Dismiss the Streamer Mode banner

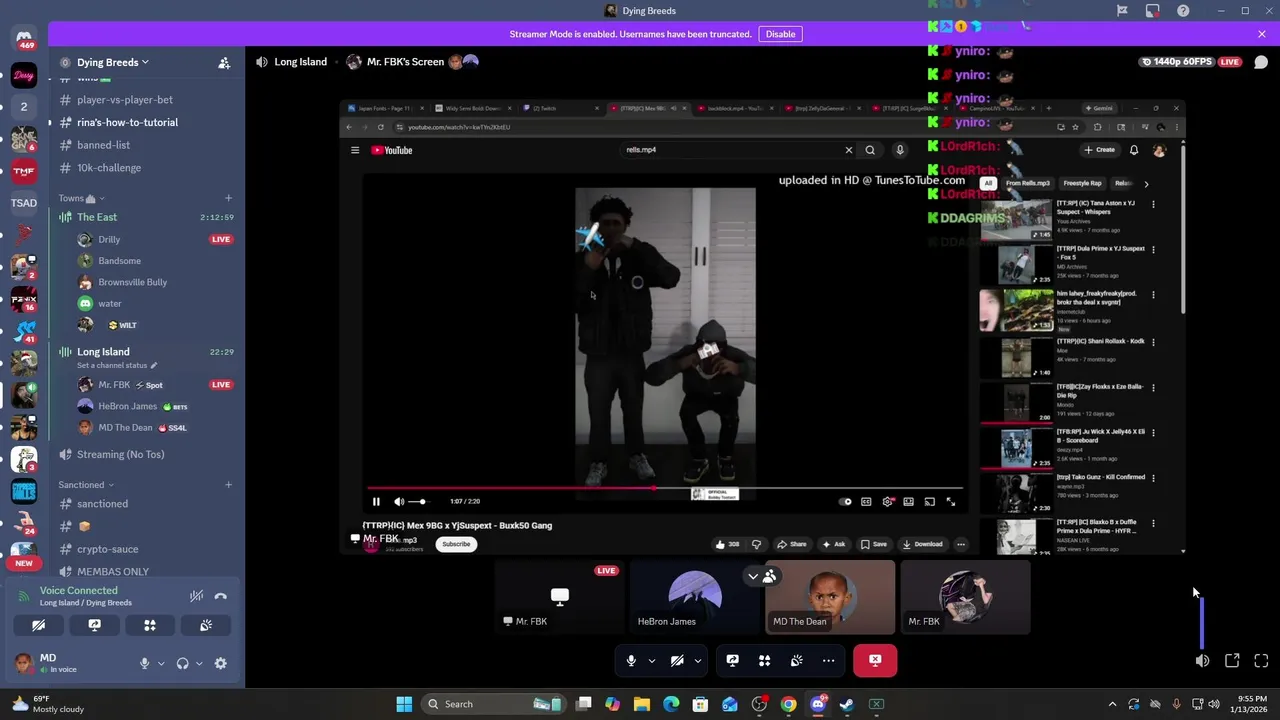[x=1262, y=34]
